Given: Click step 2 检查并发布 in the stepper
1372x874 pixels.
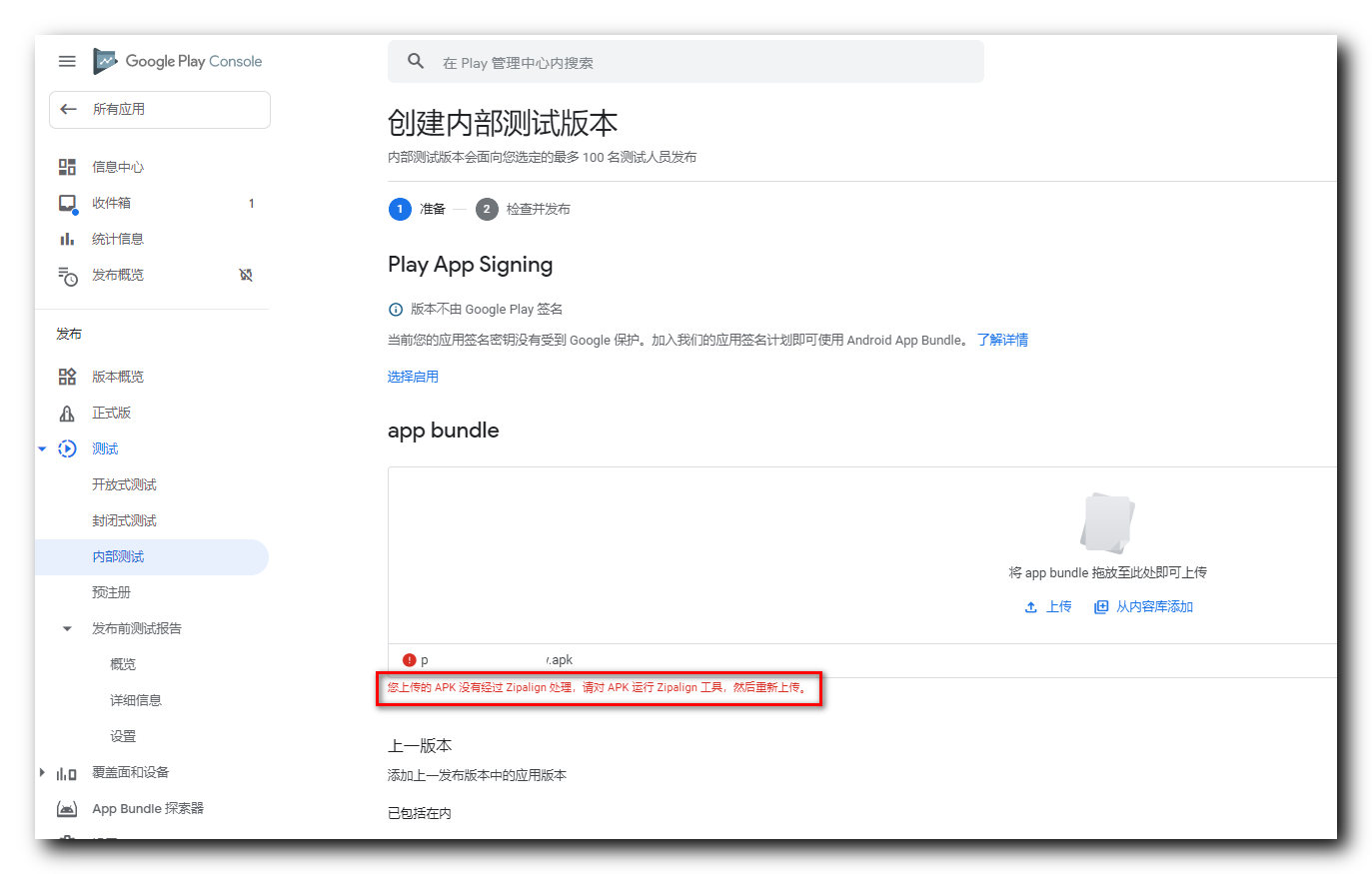Looking at the screenshot, I should click(x=524, y=209).
